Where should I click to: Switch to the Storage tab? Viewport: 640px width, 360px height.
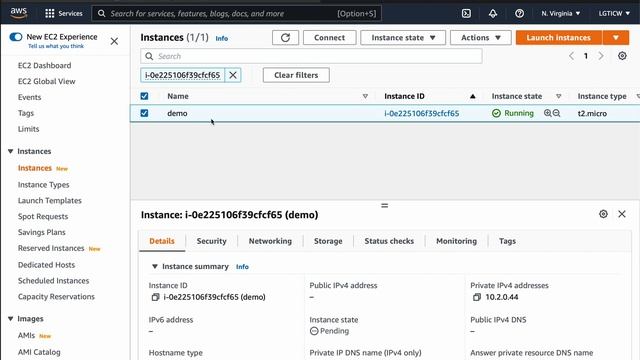coord(328,241)
